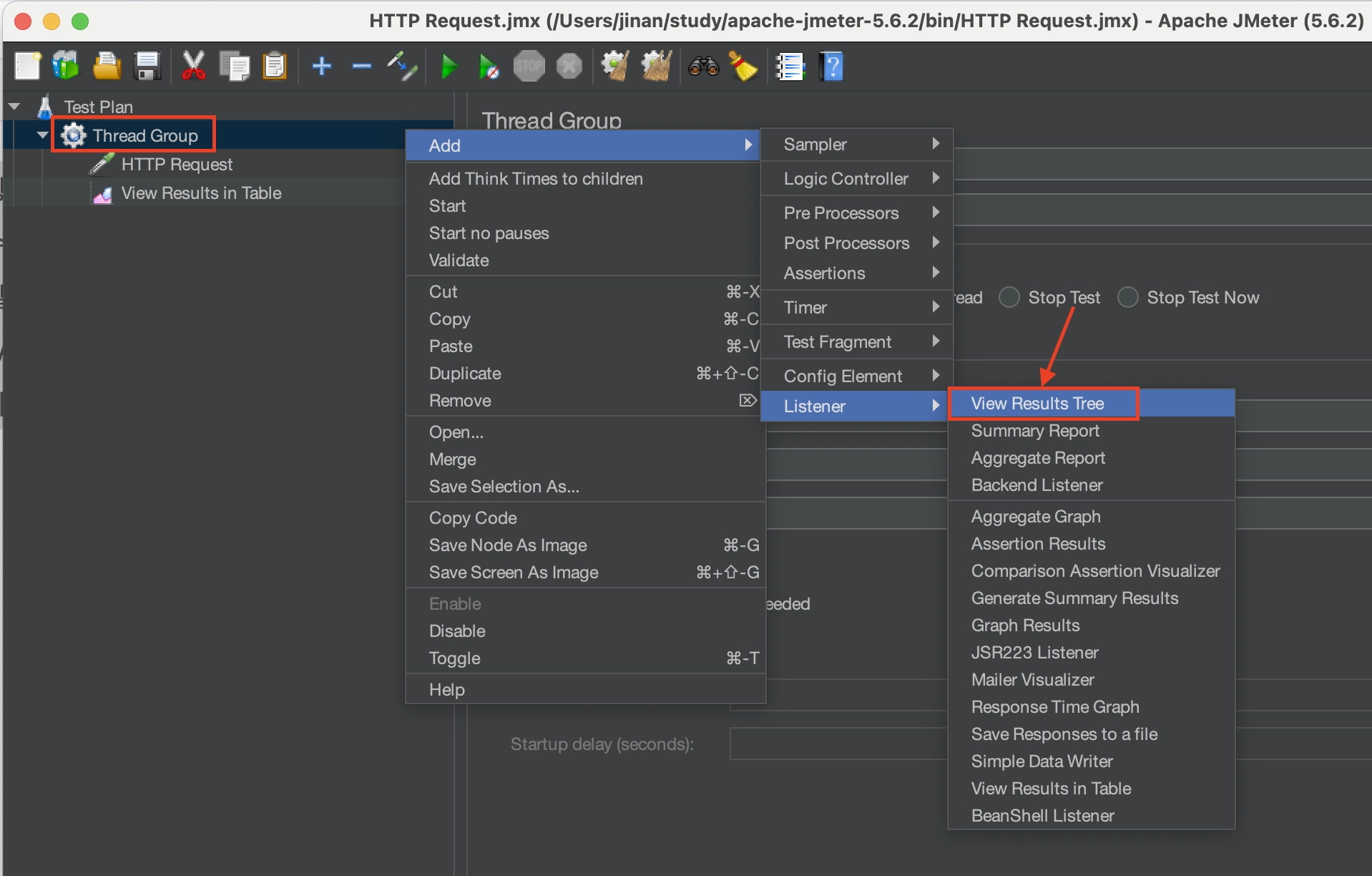The height and width of the screenshot is (876, 1372).
Task: Select the Stop Test Now radio button
Action: point(1128,297)
